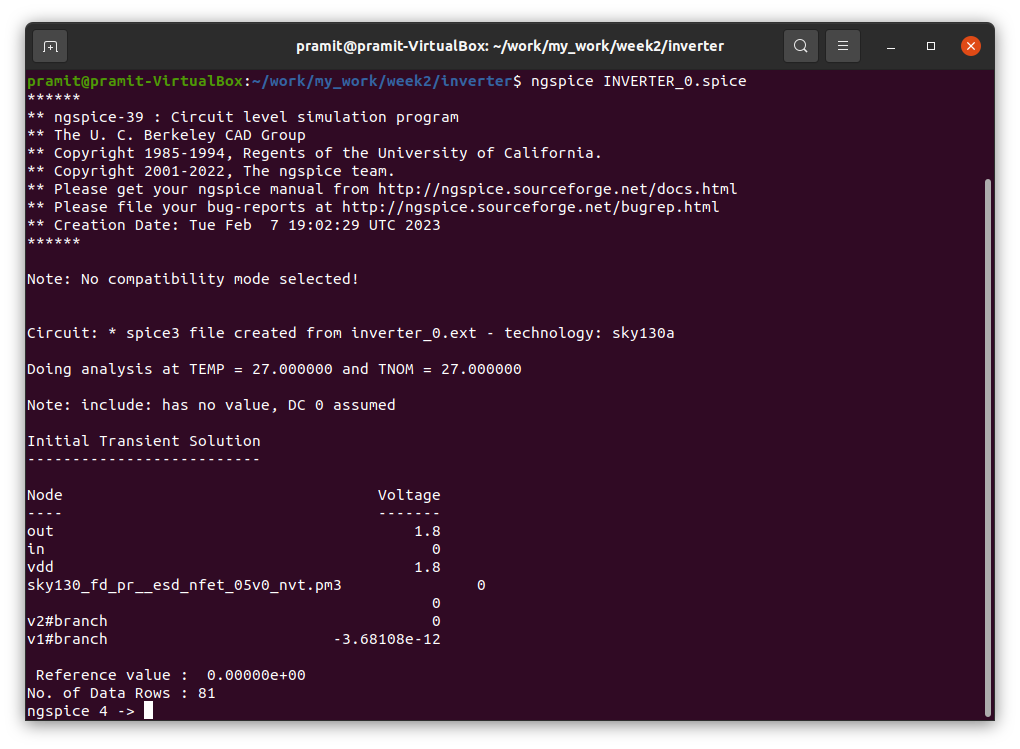Click the 'in' node row
The height and width of the screenshot is (749, 1020).
(x=234, y=549)
